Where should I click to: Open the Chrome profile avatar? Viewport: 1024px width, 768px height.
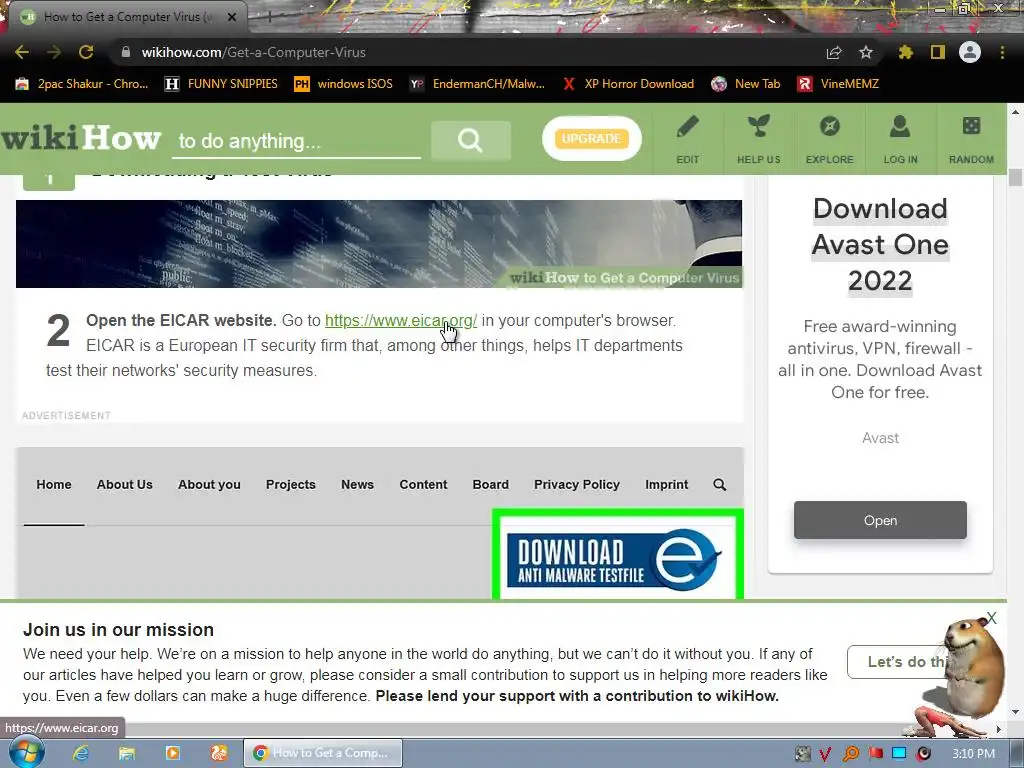pyautogui.click(x=970, y=52)
